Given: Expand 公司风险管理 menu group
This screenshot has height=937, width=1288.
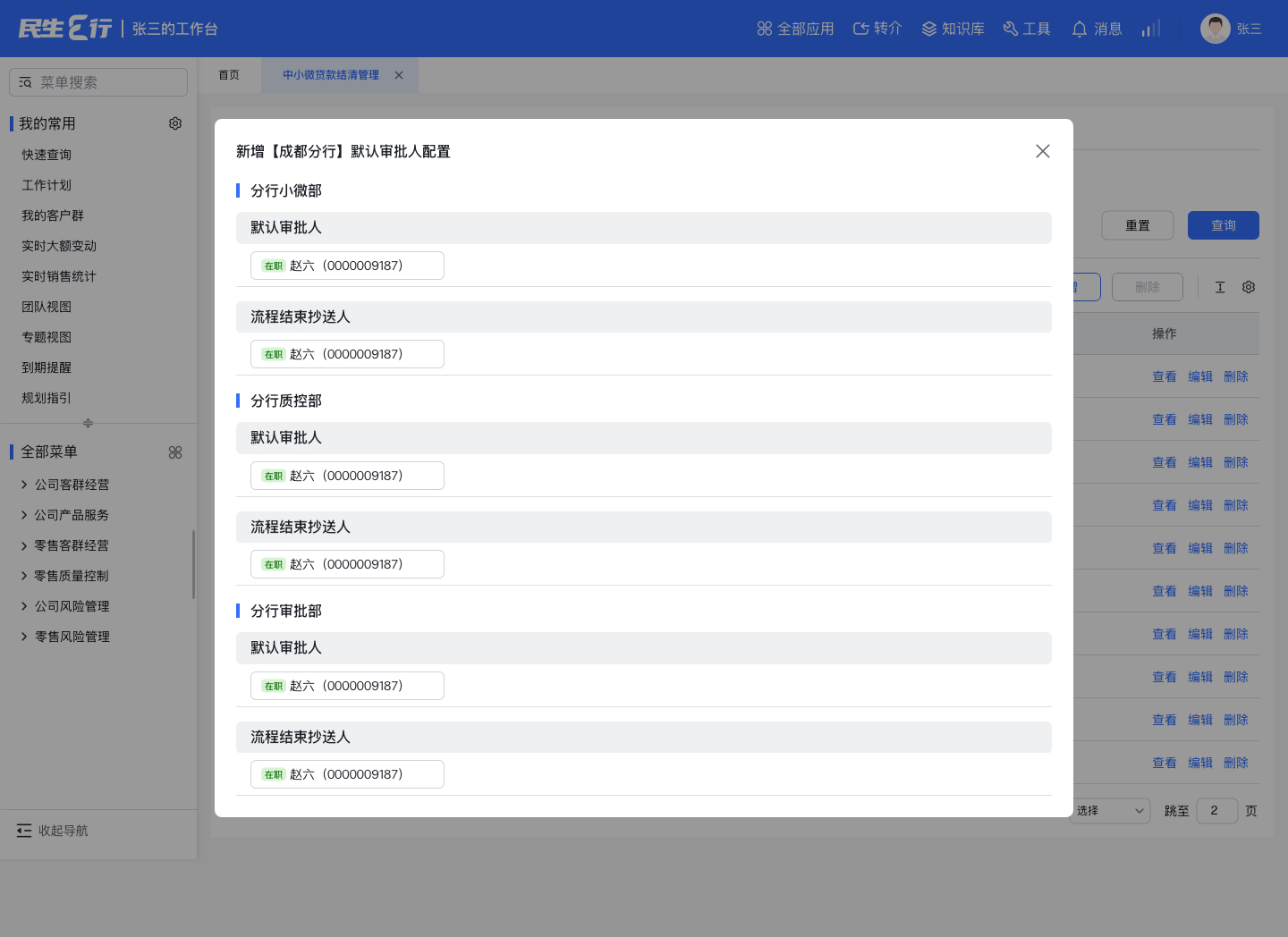Looking at the screenshot, I should click(x=64, y=606).
